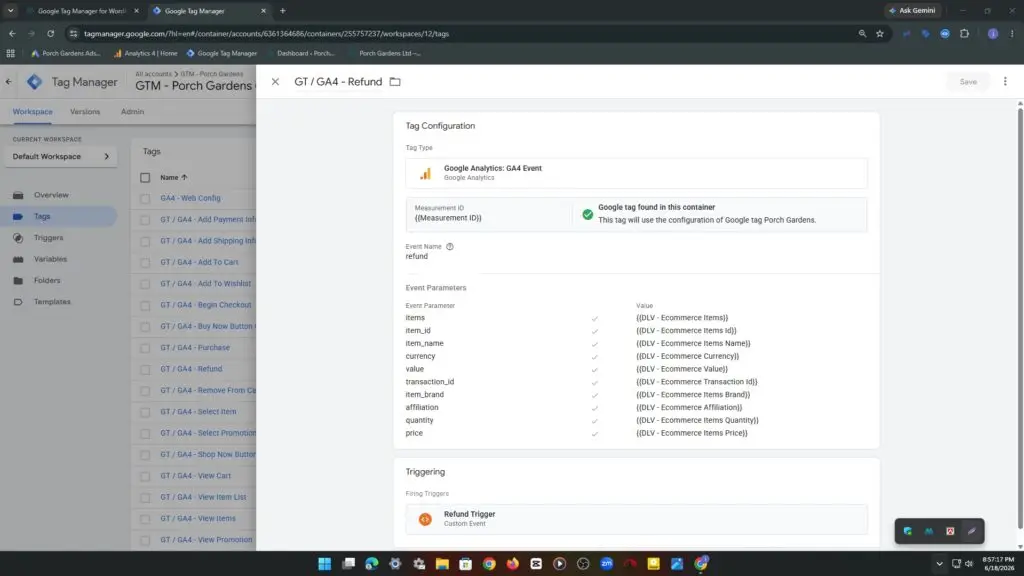Screen dimensions: 1024x576
Task: Click the zoom magnifier icon in address bar
Action: point(862,33)
